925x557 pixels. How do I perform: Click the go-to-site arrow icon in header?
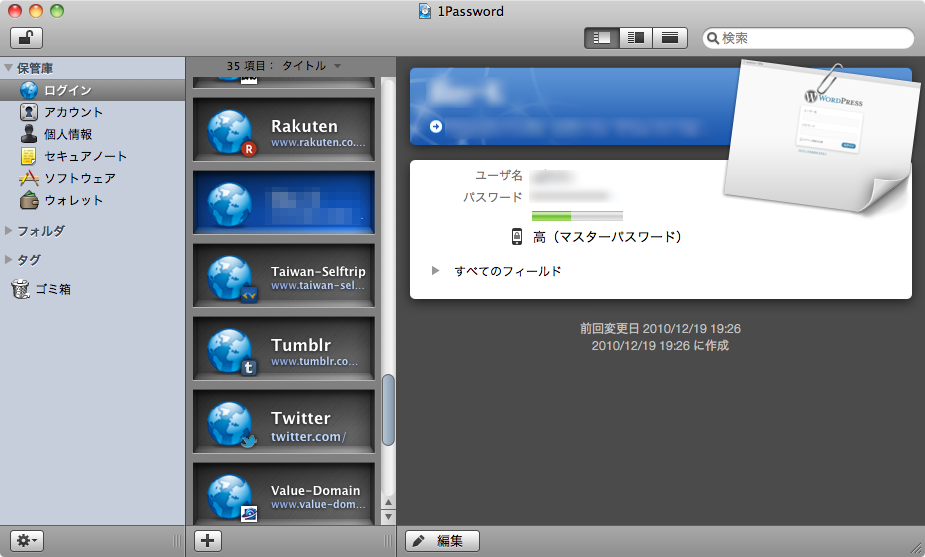tap(436, 126)
